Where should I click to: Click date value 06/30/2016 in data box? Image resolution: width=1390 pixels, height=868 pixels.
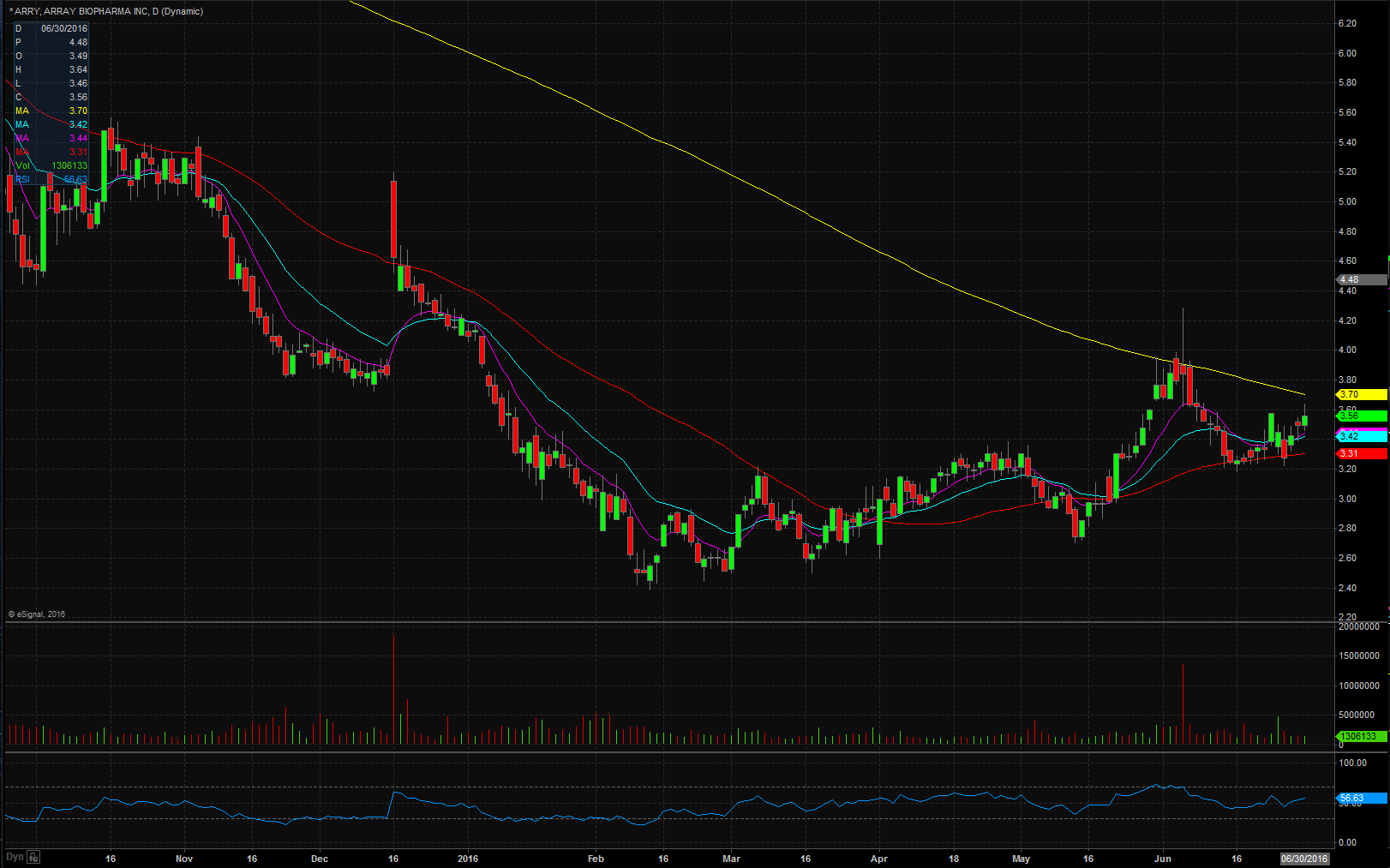64,28
